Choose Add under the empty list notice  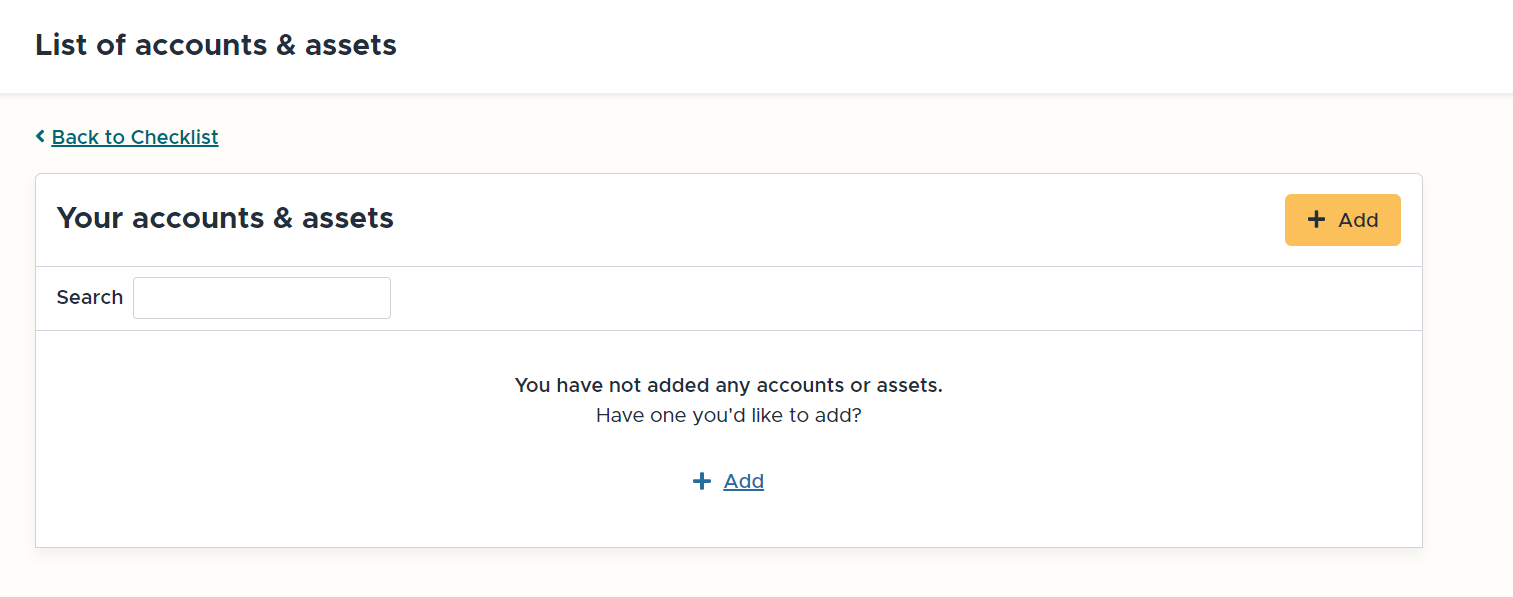pyautogui.click(x=744, y=481)
